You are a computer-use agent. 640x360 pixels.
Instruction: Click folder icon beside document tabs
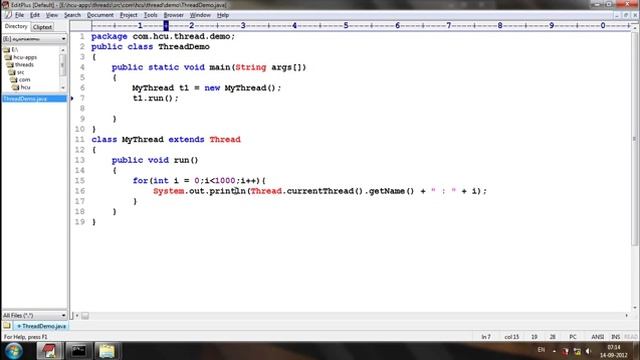pos(7,326)
